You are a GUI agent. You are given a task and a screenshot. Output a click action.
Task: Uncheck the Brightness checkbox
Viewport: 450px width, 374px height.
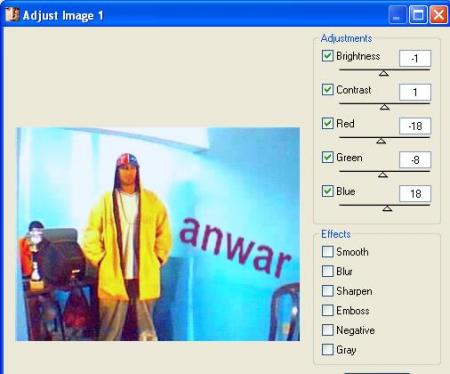point(327,56)
